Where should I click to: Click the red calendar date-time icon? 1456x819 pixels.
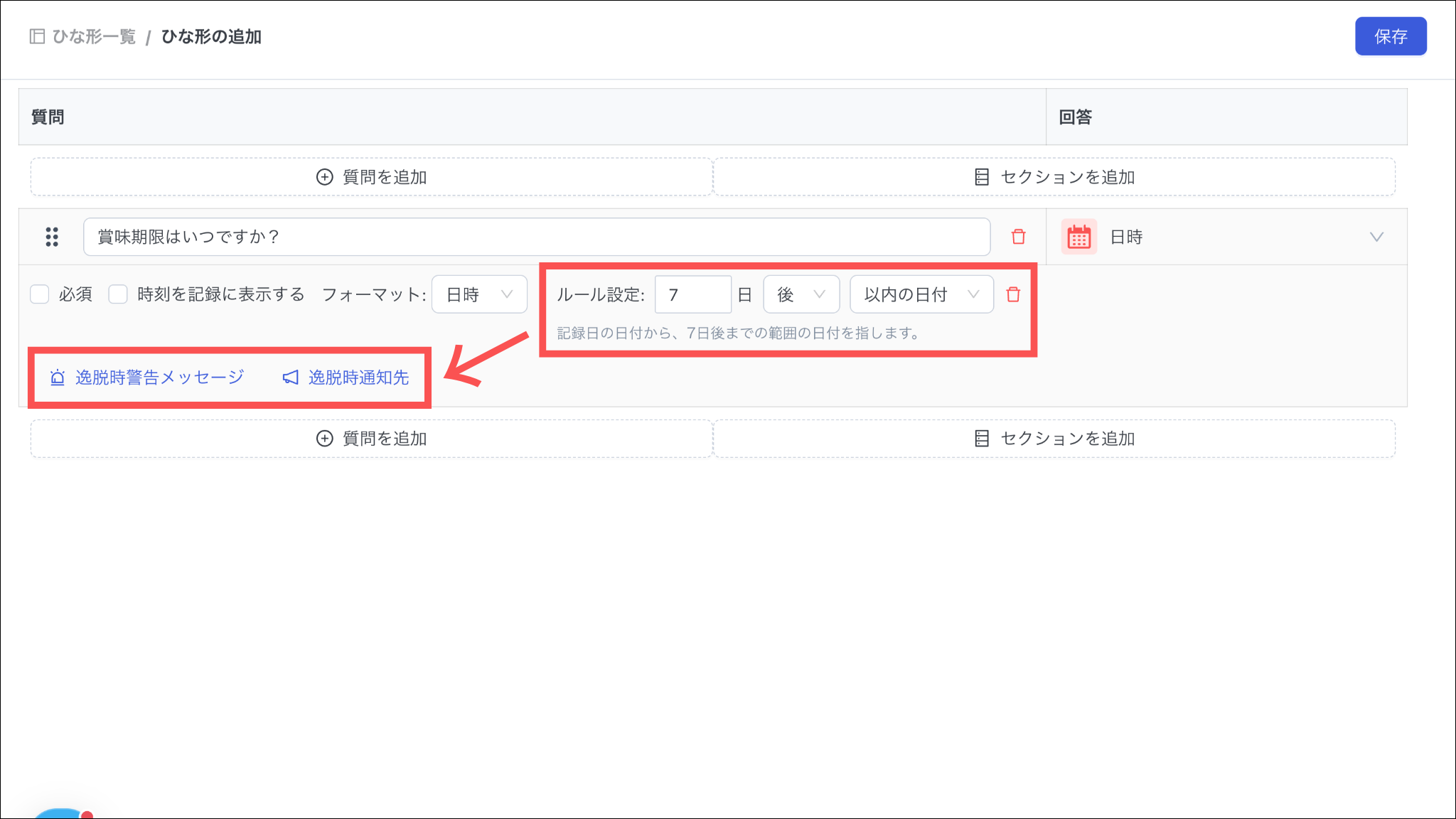coord(1078,237)
